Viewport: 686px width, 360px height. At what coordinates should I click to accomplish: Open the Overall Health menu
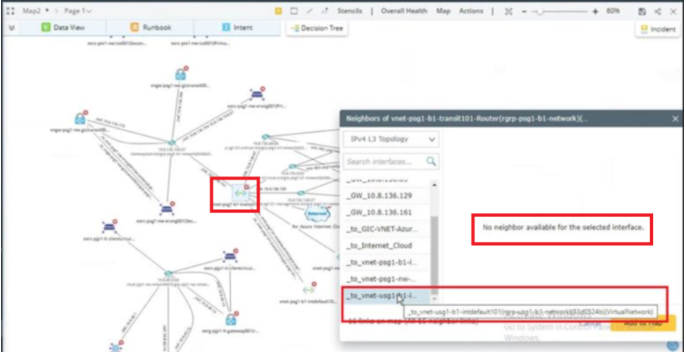coord(404,11)
